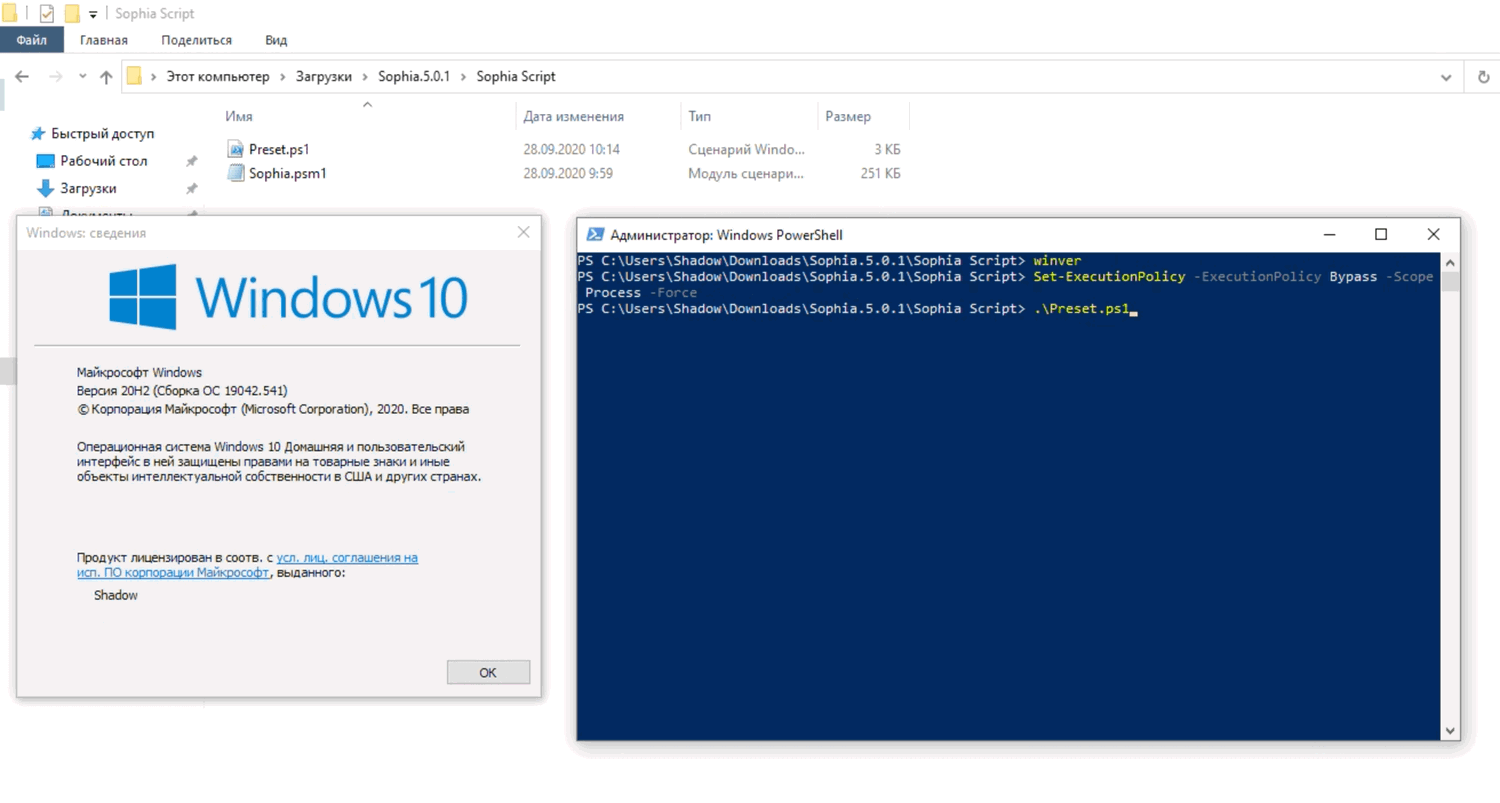Viewport: 1500px width, 803px height.
Task: Open the address bar dropdown arrow
Action: pyautogui.click(x=1447, y=76)
